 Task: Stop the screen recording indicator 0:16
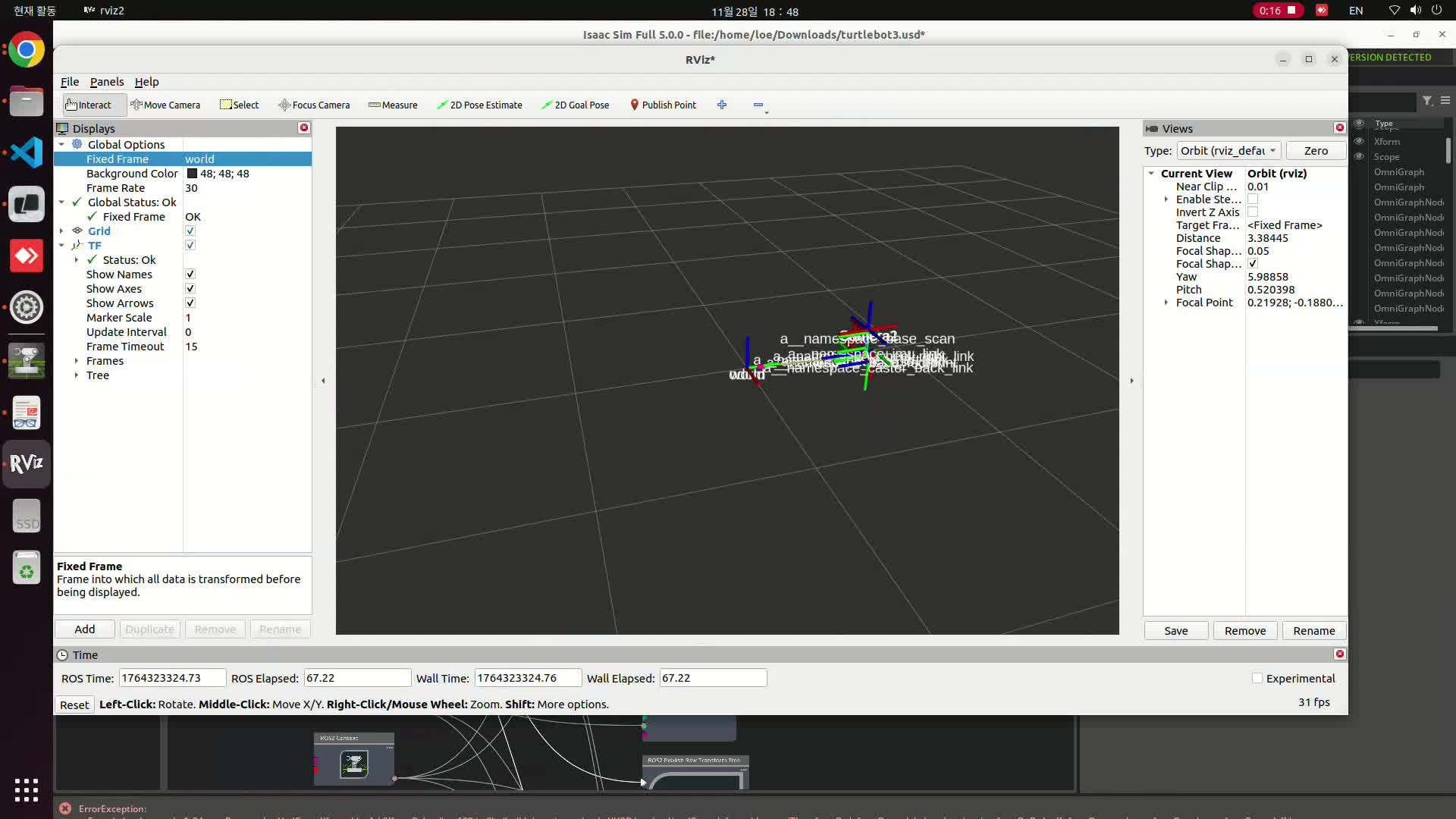coord(1278,11)
